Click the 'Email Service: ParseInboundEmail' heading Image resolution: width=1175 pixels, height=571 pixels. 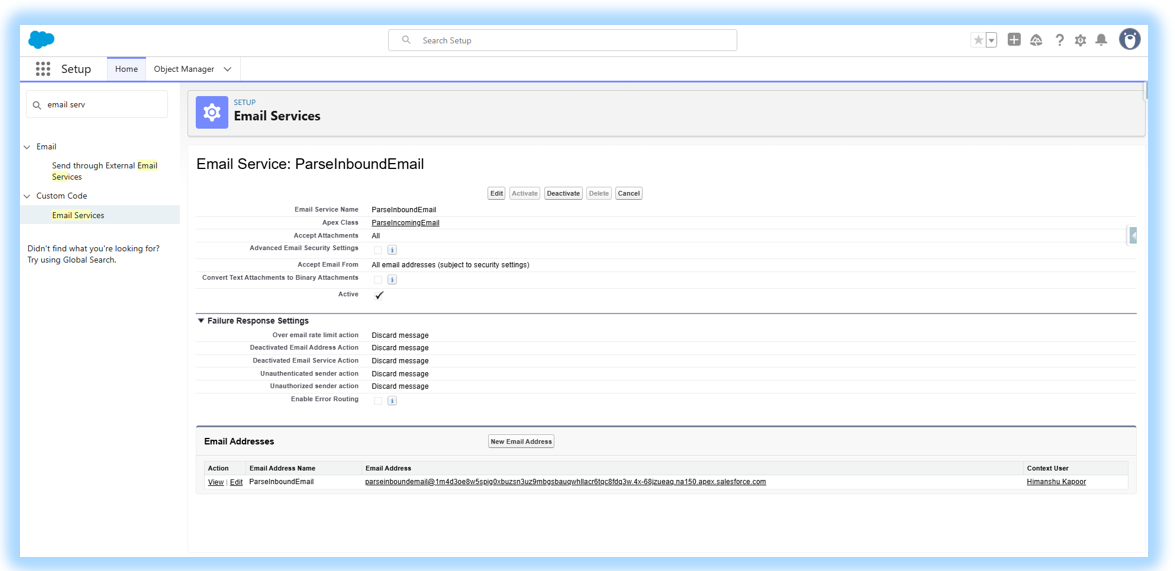[310, 164]
